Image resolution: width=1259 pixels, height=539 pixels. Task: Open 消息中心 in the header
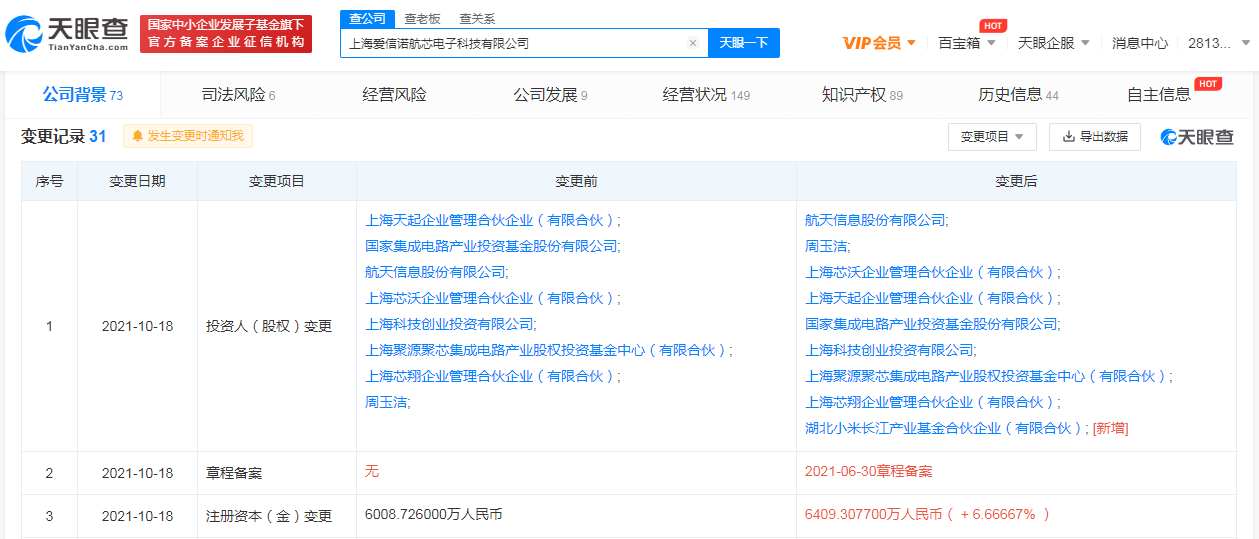pos(1140,43)
